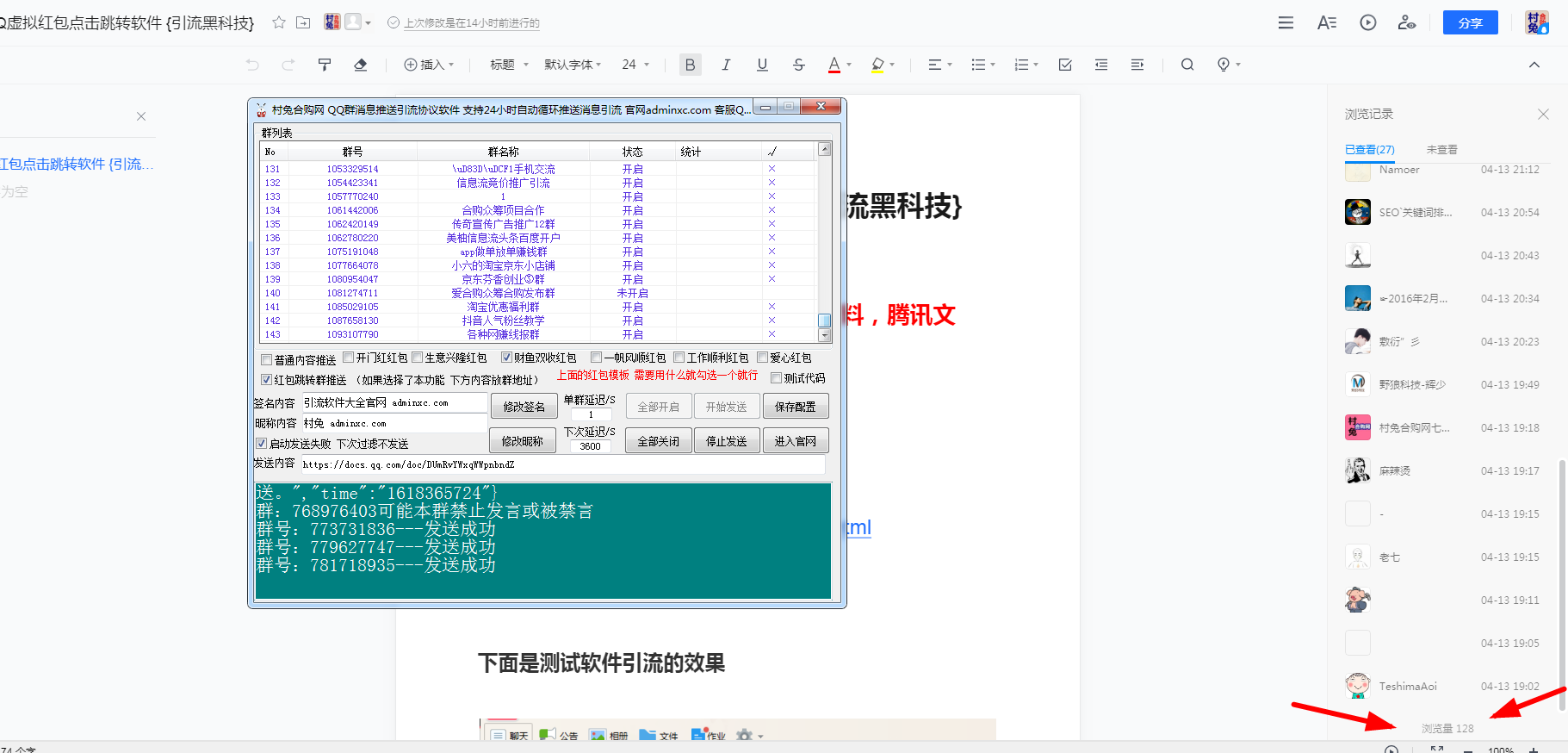Collapse the toolbar with chevron
This screenshot has height=753, width=1568.
(1534, 65)
